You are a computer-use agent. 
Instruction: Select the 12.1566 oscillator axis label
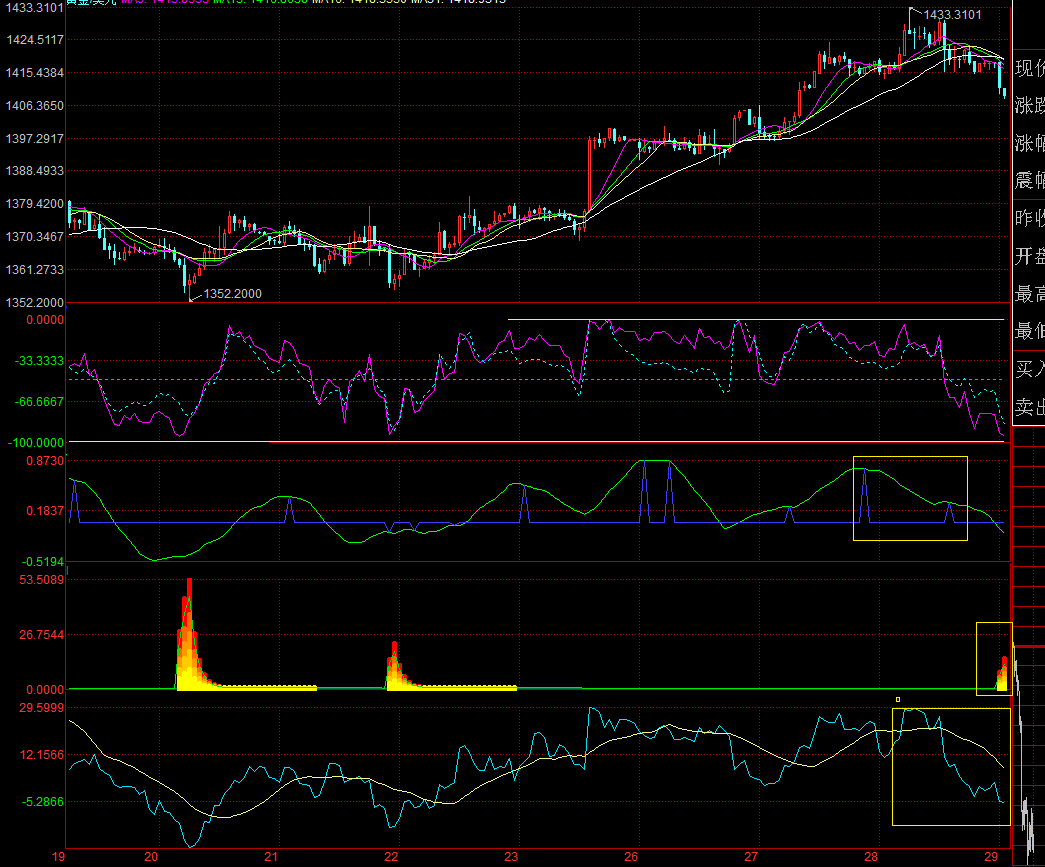point(42,755)
